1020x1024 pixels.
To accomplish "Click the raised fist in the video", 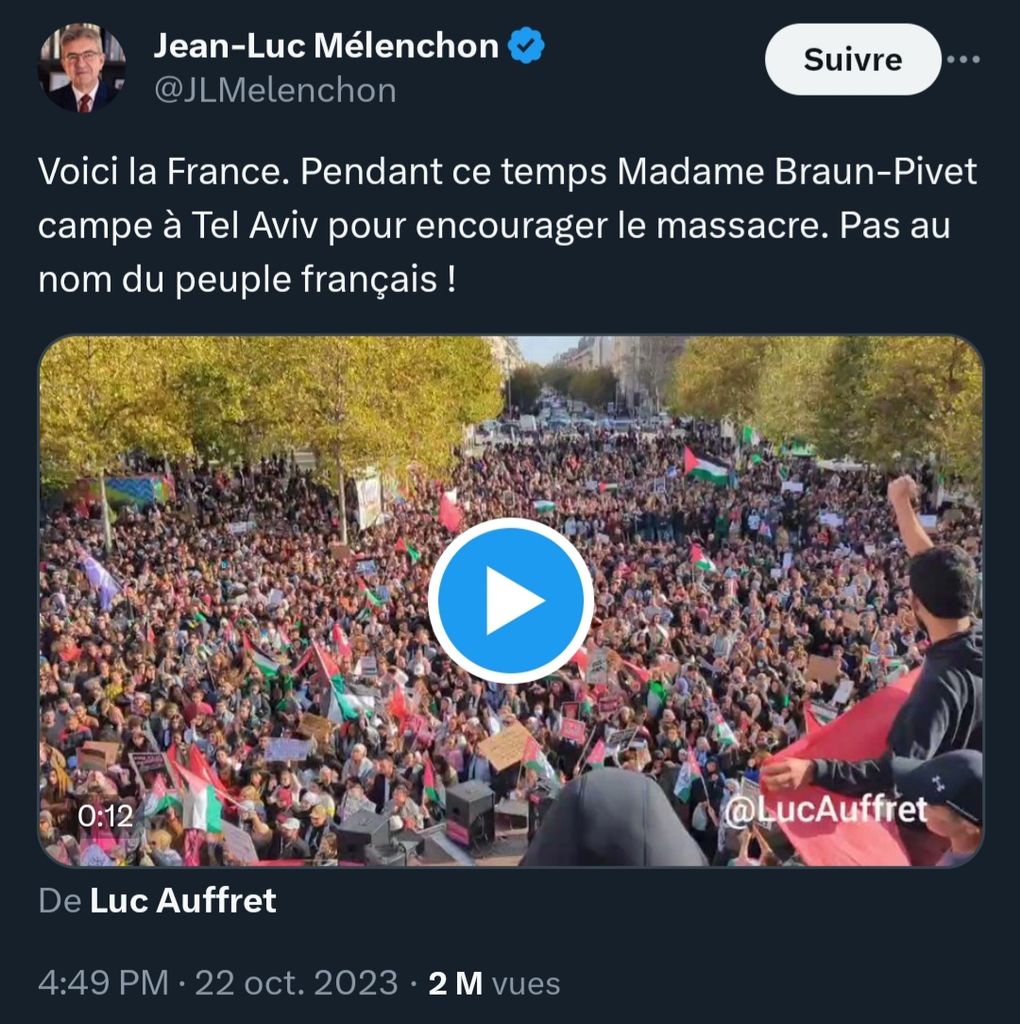I will tap(903, 491).
